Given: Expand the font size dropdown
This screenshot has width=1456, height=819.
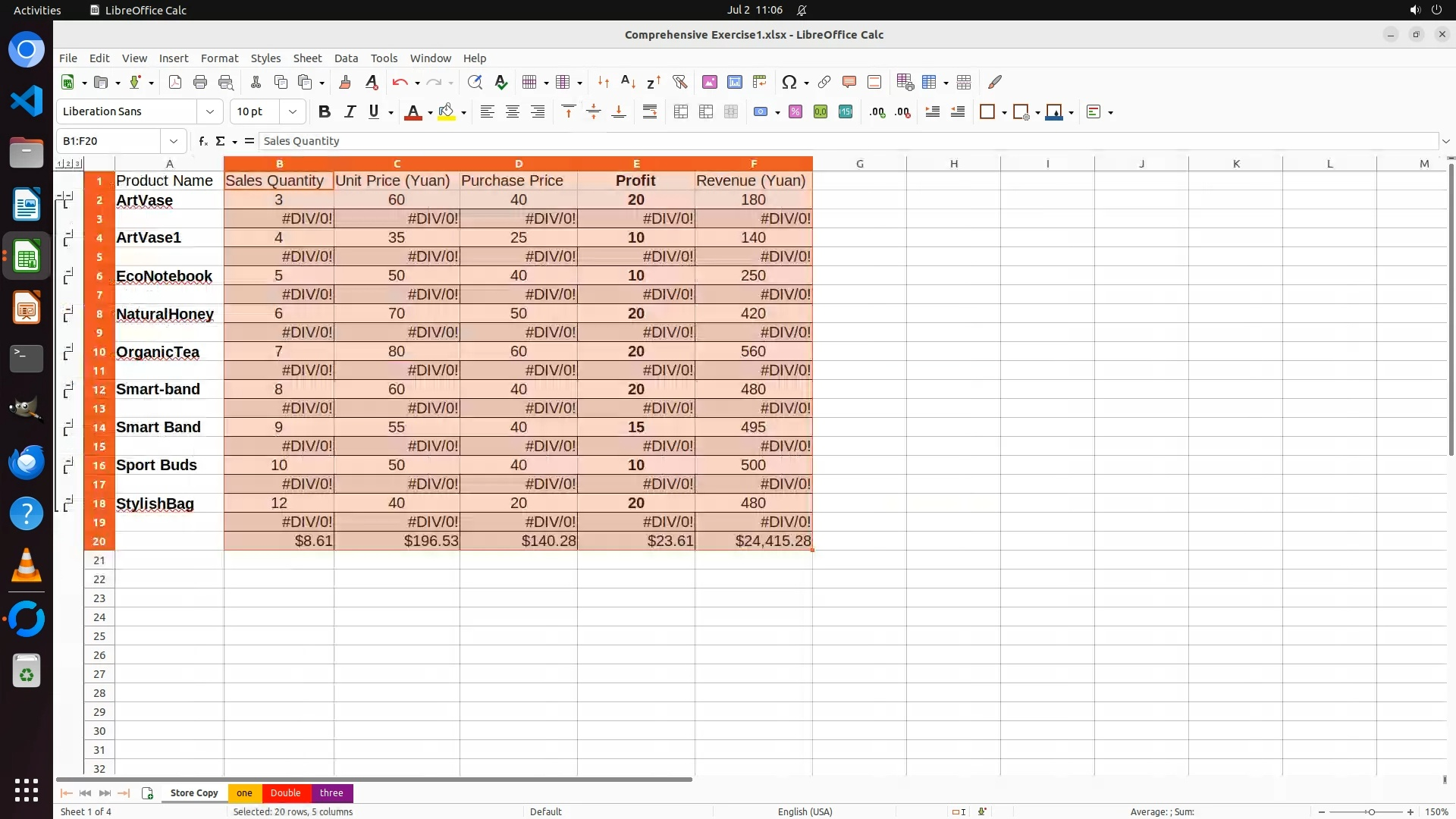Looking at the screenshot, I should point(292,111).
